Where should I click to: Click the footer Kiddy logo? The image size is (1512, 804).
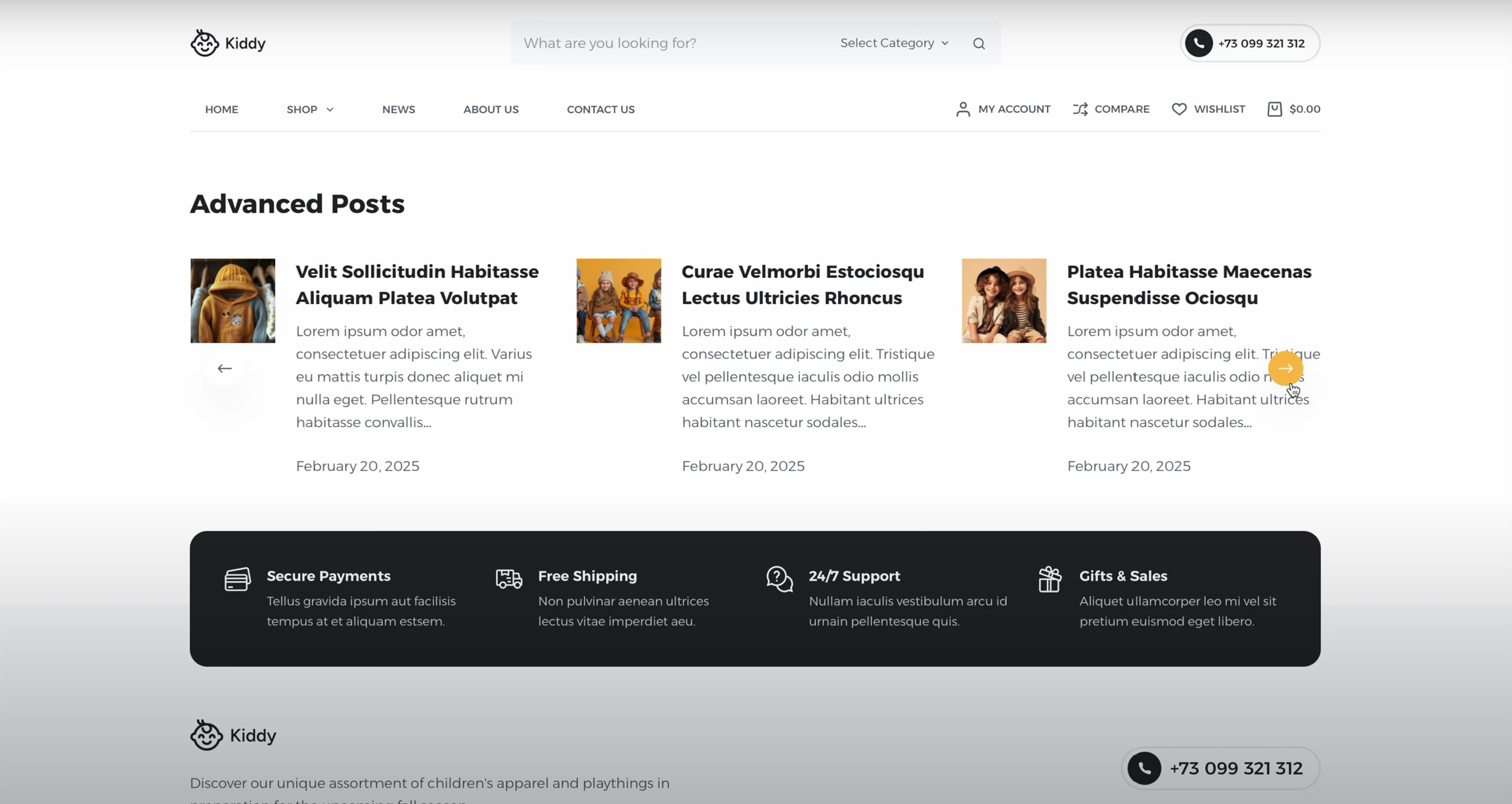click(x=233, y=735)
